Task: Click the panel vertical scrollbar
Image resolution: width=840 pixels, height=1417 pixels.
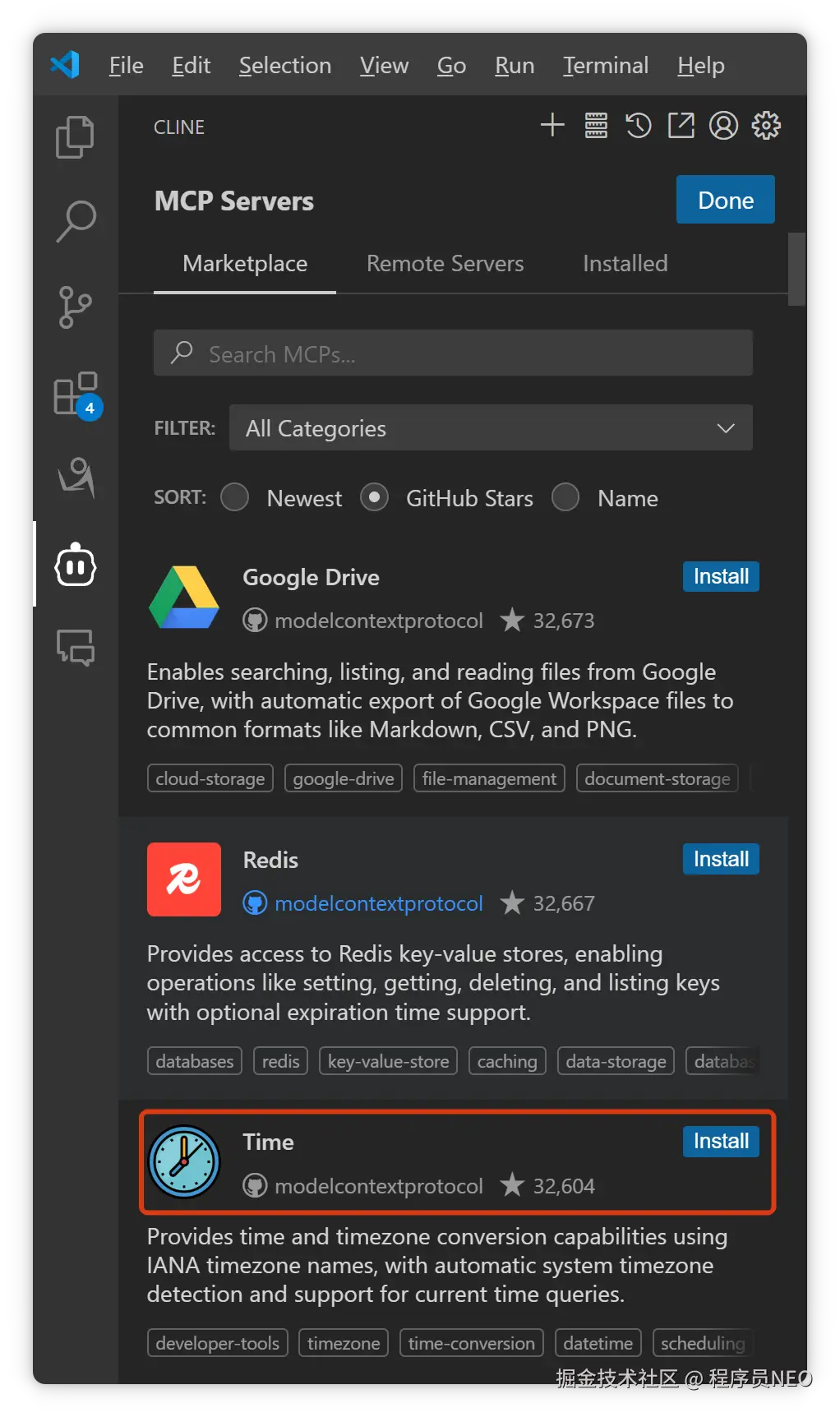Action: pos(796,269)
